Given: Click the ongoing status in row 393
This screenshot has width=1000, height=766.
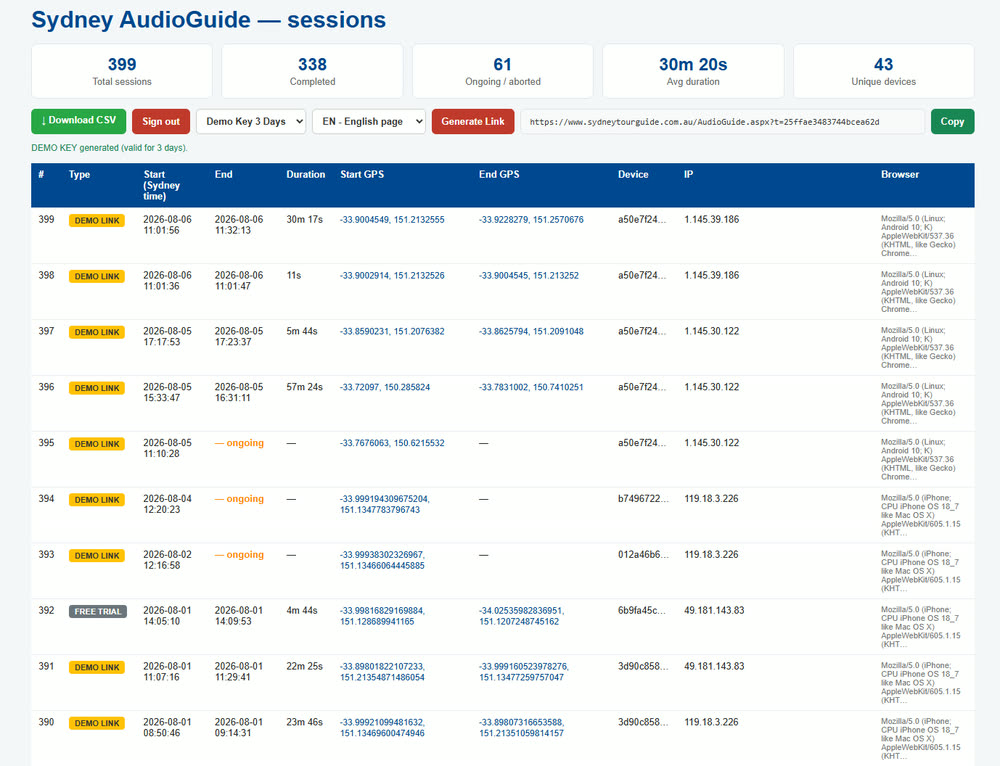Looking at the screenshot, I should [239, 555].
